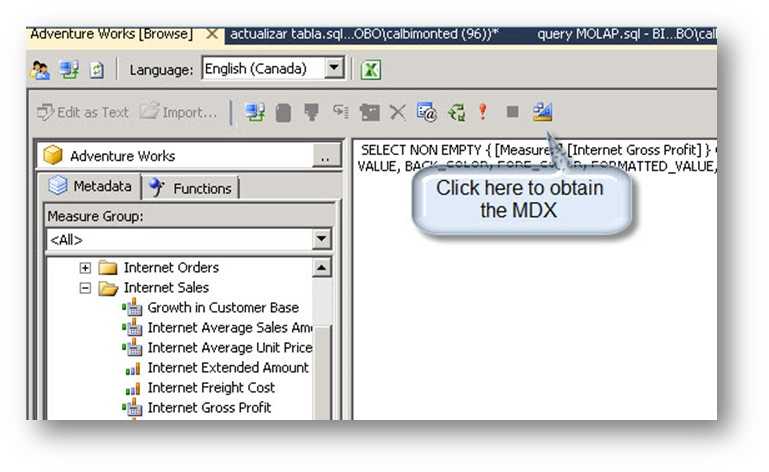Expand the Internet Orders folder
The image size is (769, 472).
tap(85, 268)
